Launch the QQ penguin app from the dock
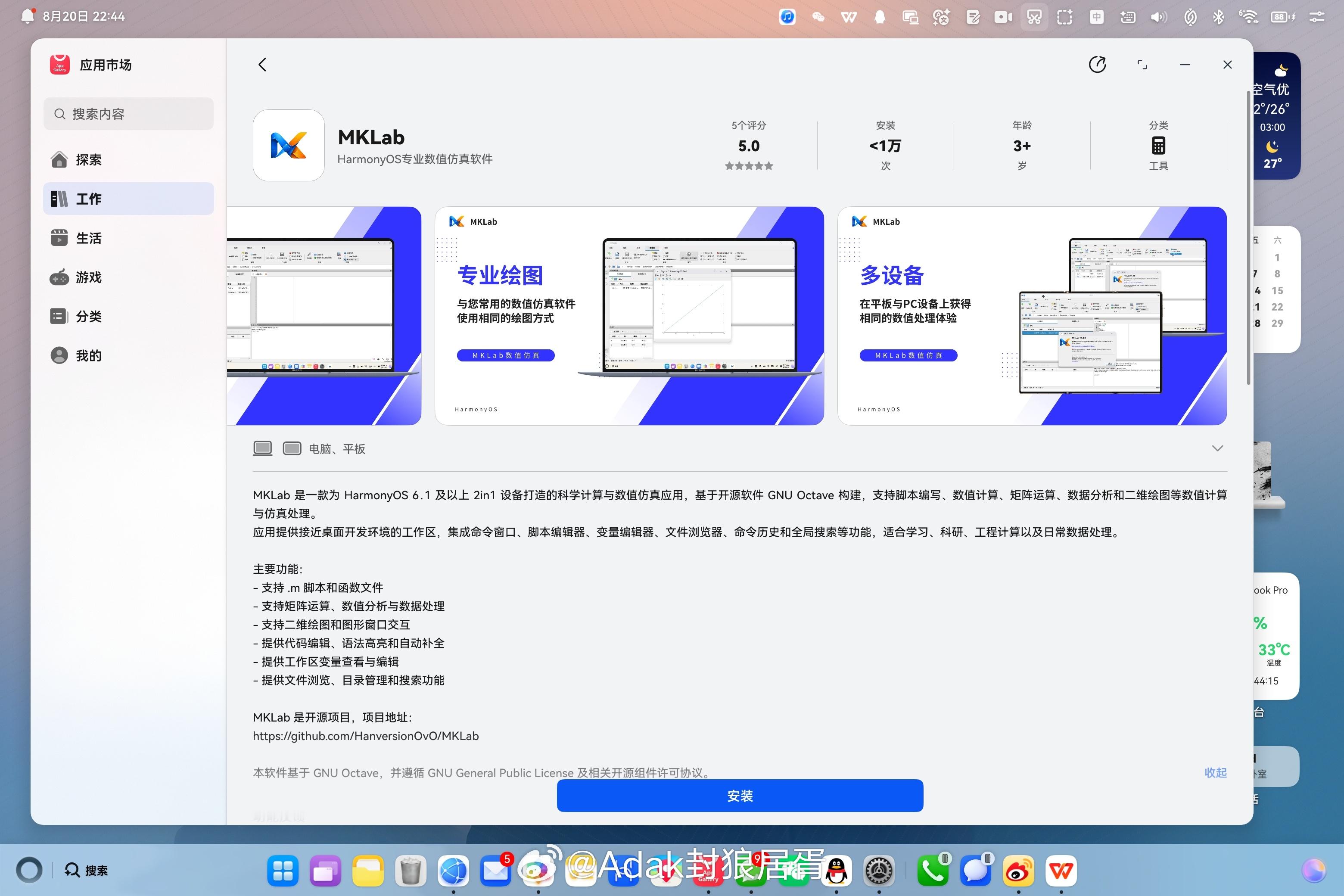 coord(837,871)
